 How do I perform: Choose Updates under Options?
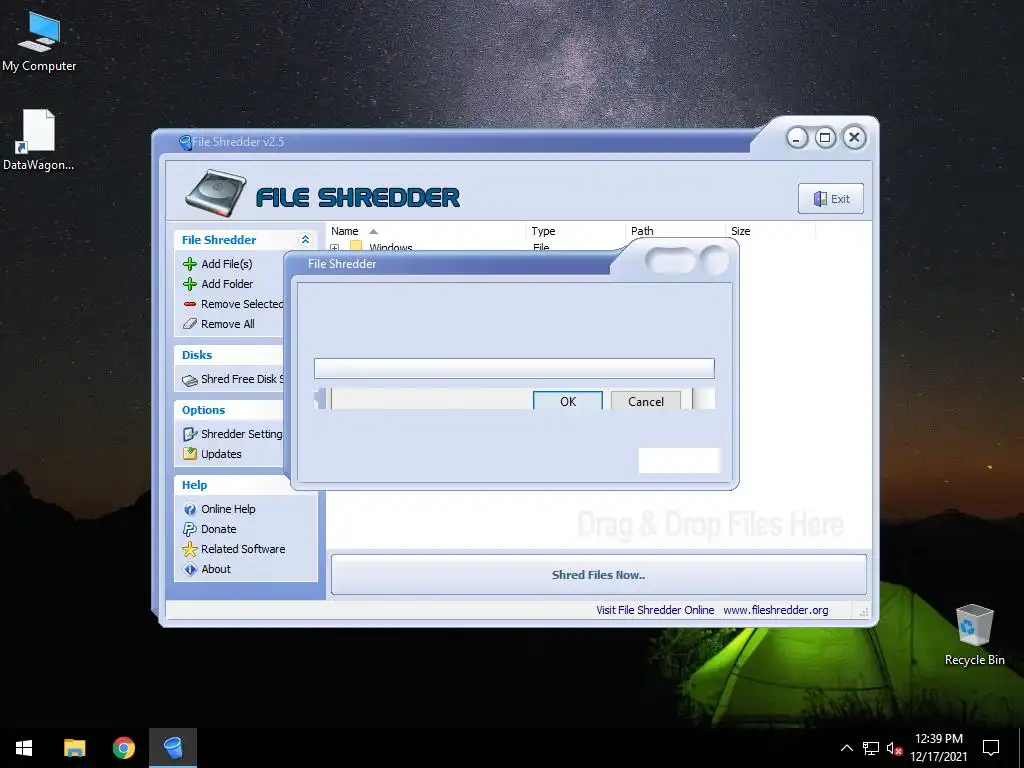coord(221,454)
